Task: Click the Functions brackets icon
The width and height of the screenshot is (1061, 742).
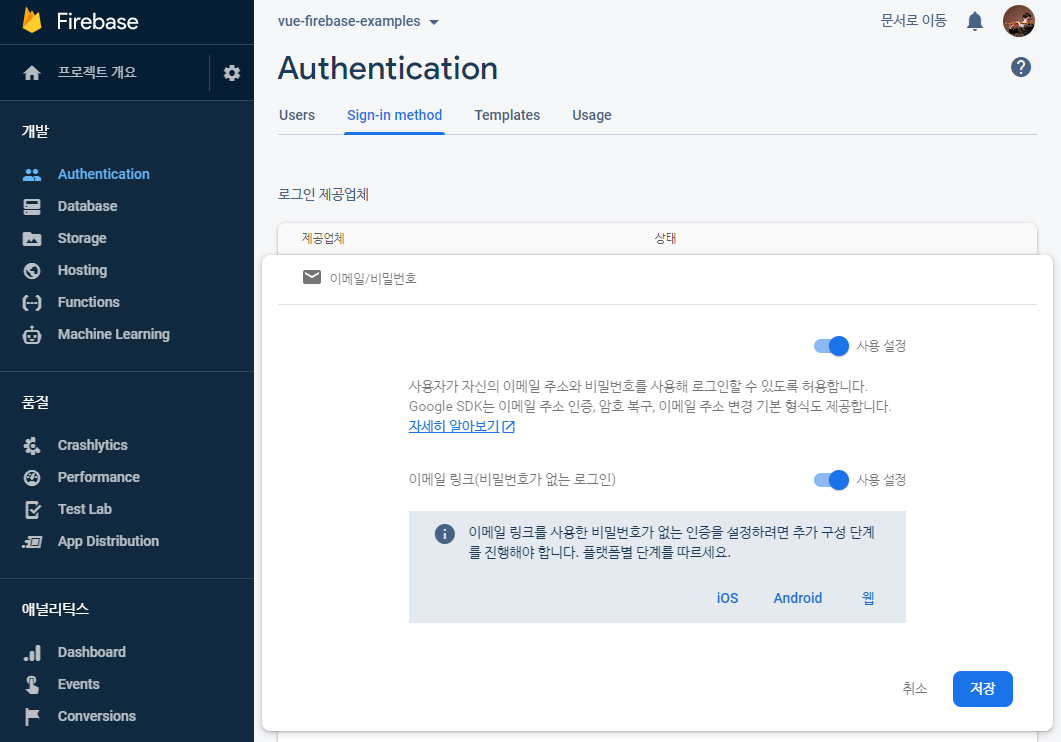Action: [x=32, y=302]
